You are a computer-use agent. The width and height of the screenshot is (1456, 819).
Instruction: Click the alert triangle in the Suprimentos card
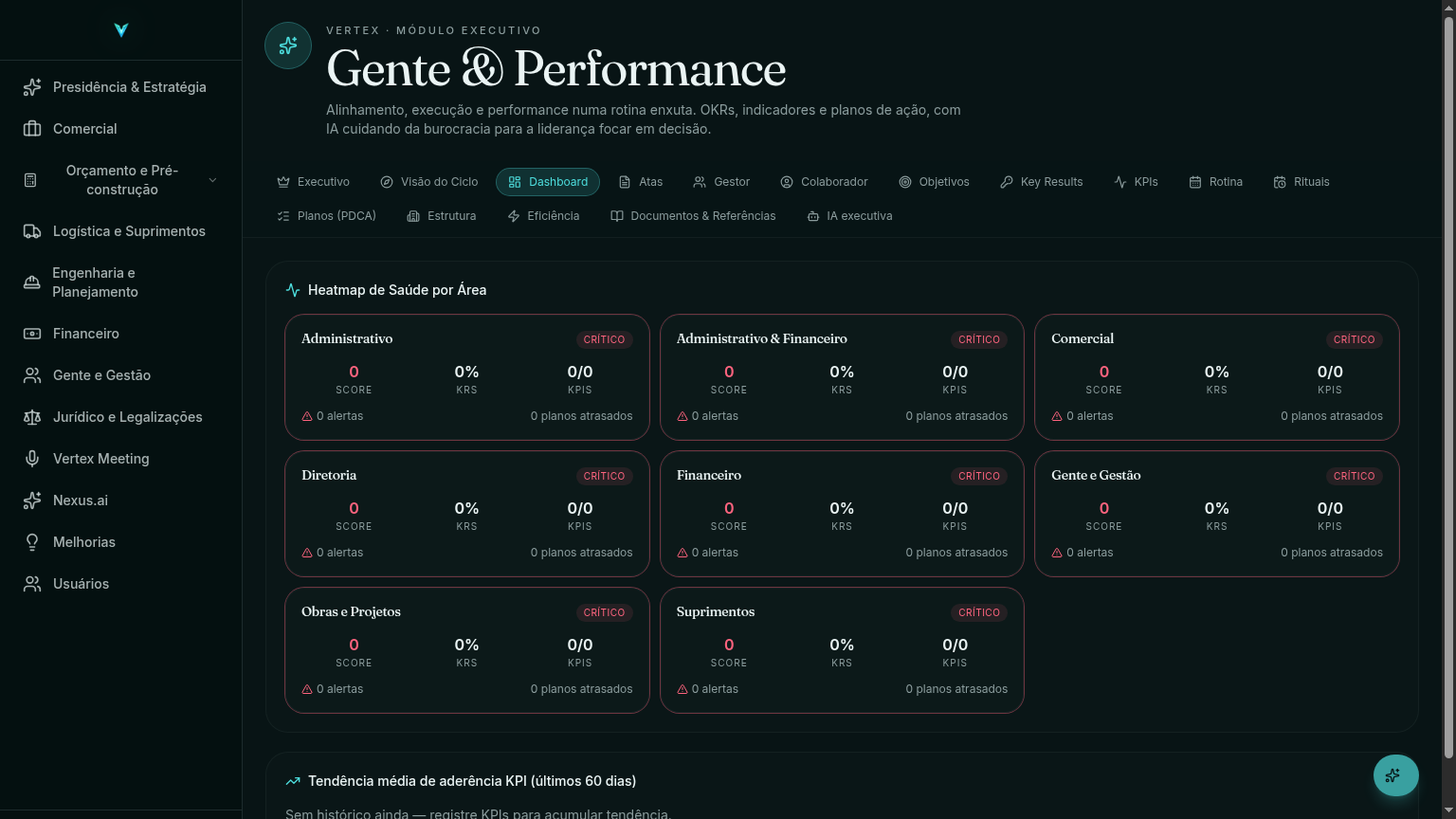(x=682, y=689)
